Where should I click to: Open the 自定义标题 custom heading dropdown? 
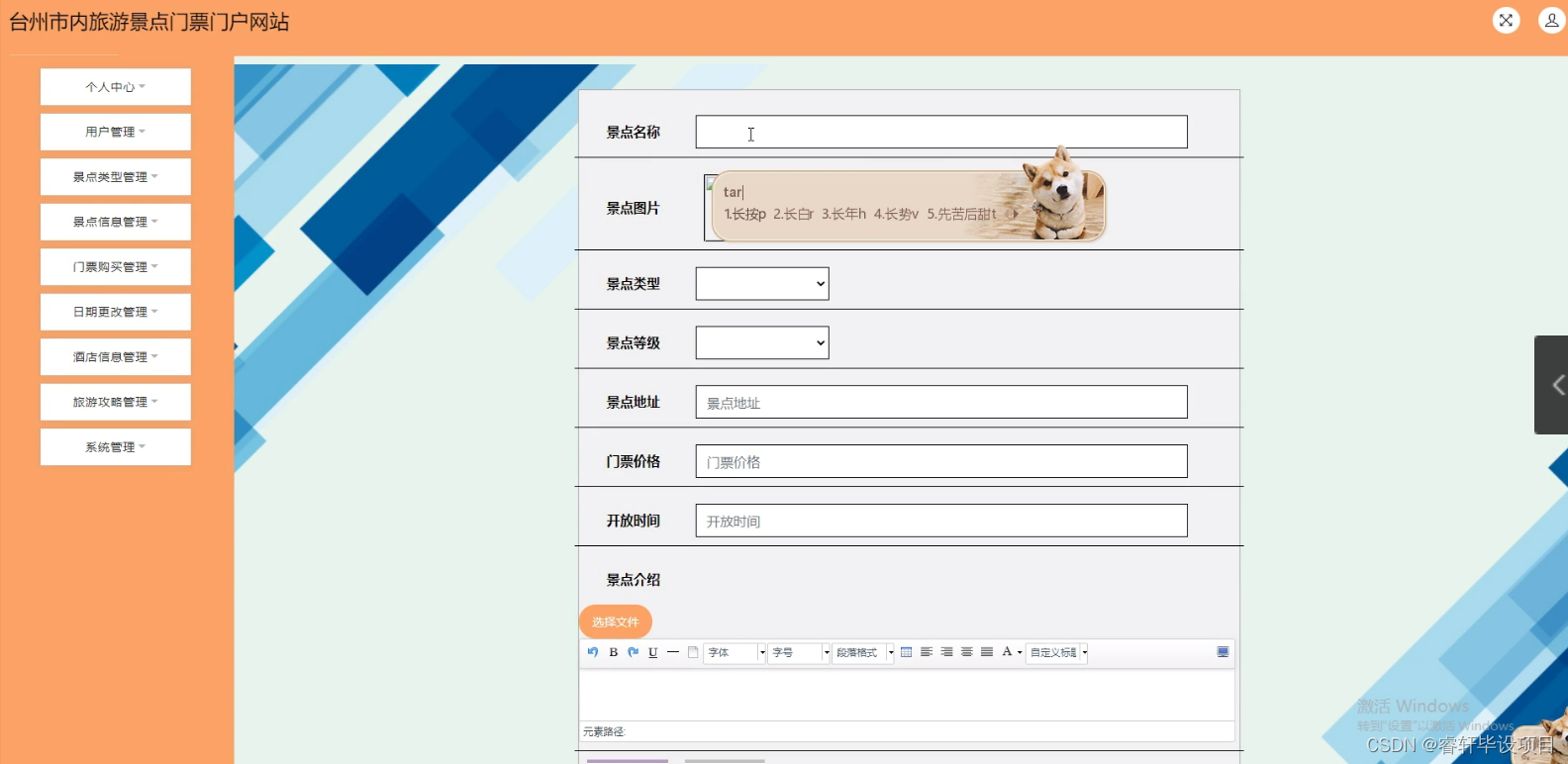click(x=1057, y=652)
